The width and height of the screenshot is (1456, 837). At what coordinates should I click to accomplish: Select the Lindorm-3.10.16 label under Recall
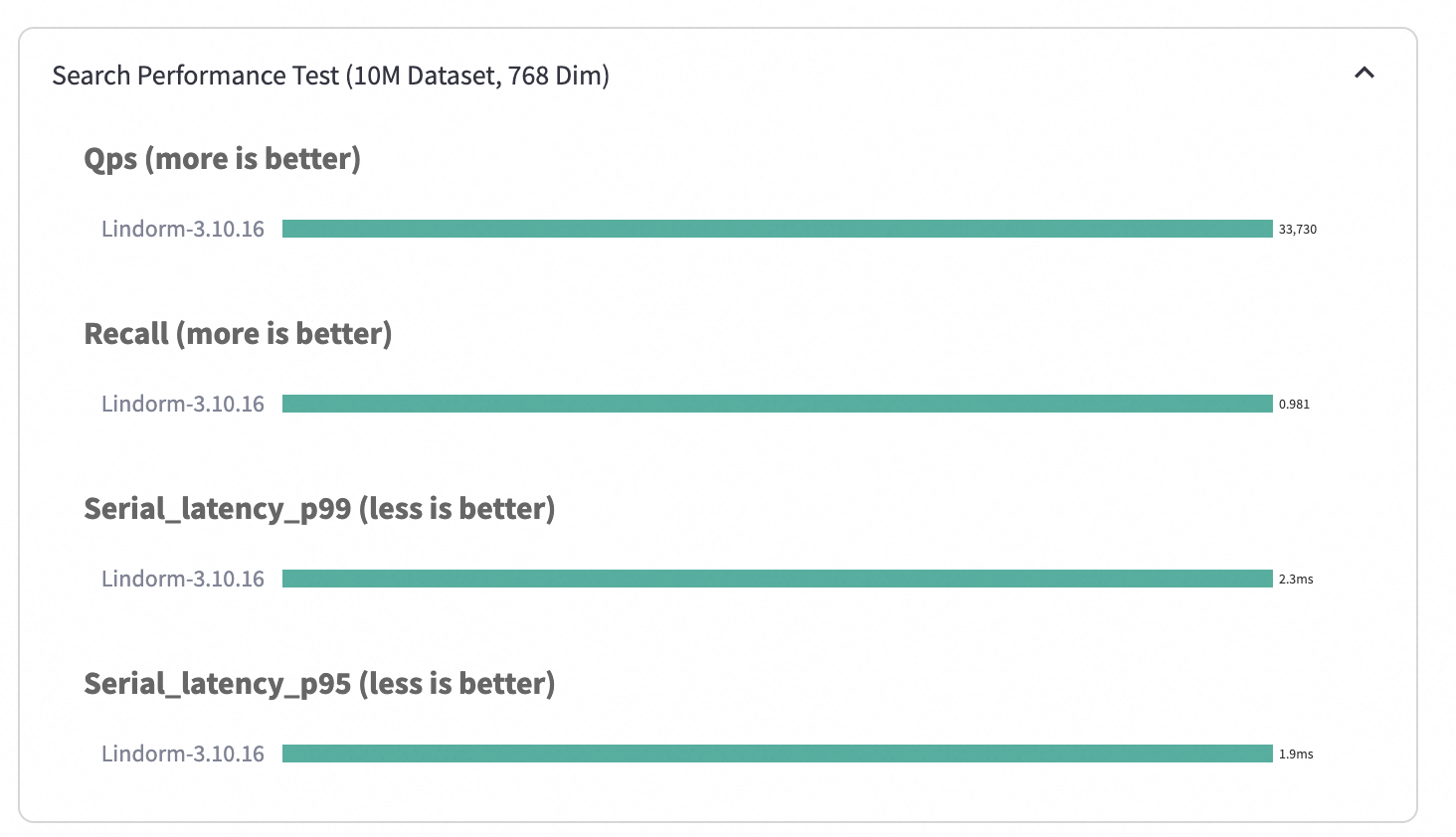pos(183,404)
